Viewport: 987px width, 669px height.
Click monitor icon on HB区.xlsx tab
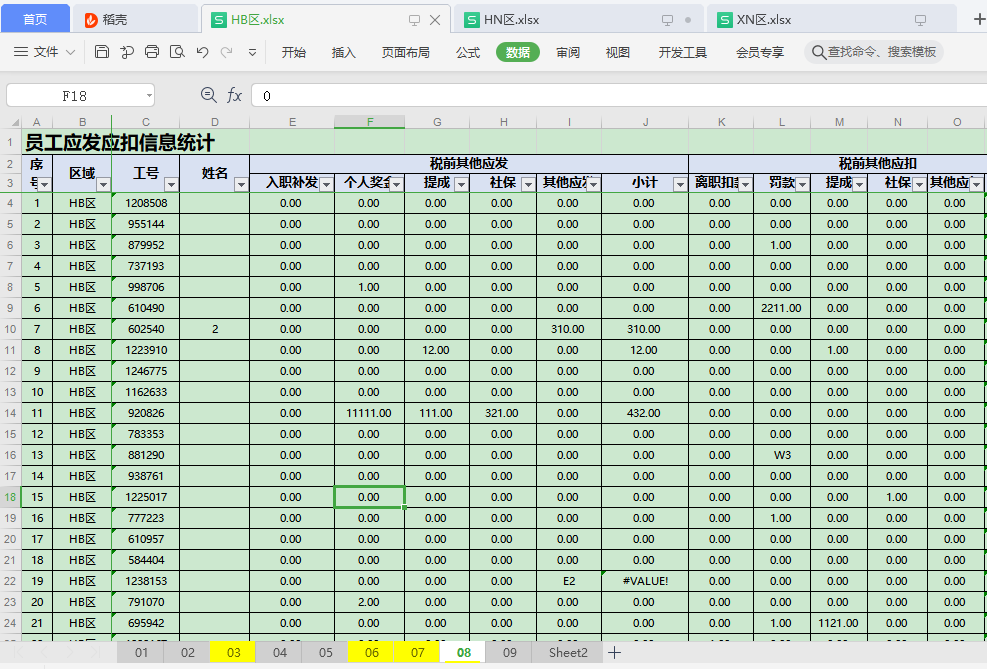(414, 20)
